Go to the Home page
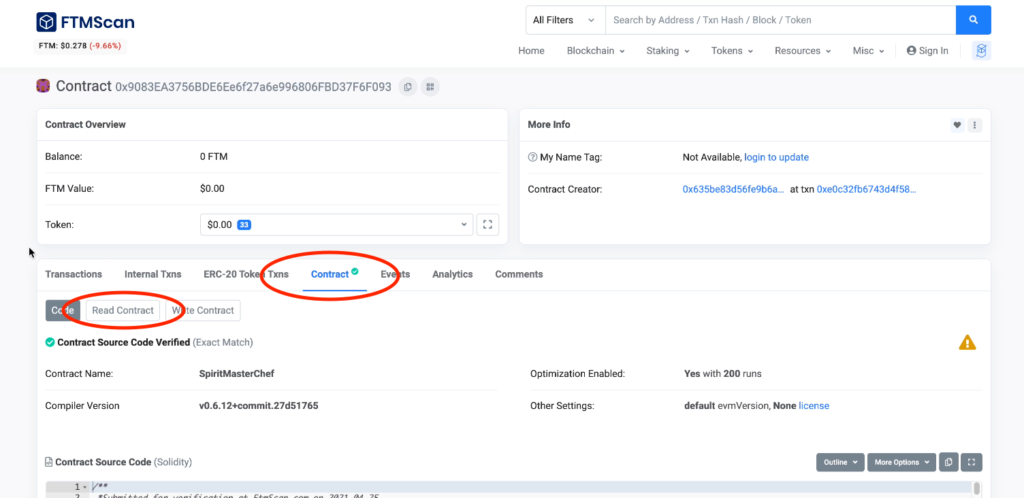Image resolution: width=1024 pixels, height=498 pixels. click(531, 51)
